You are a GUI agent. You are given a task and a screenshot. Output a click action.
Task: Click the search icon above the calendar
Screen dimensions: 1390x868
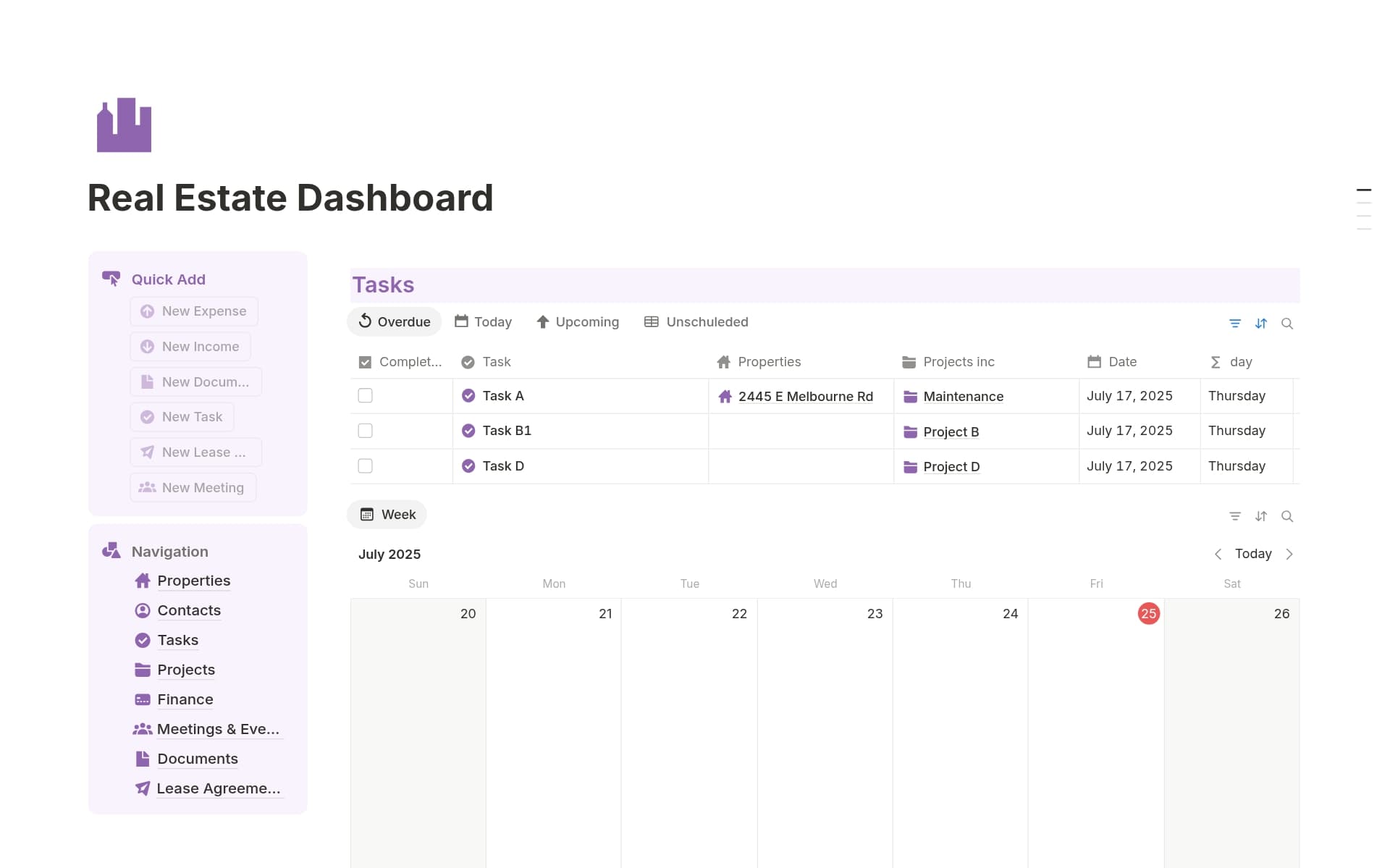1287,516
